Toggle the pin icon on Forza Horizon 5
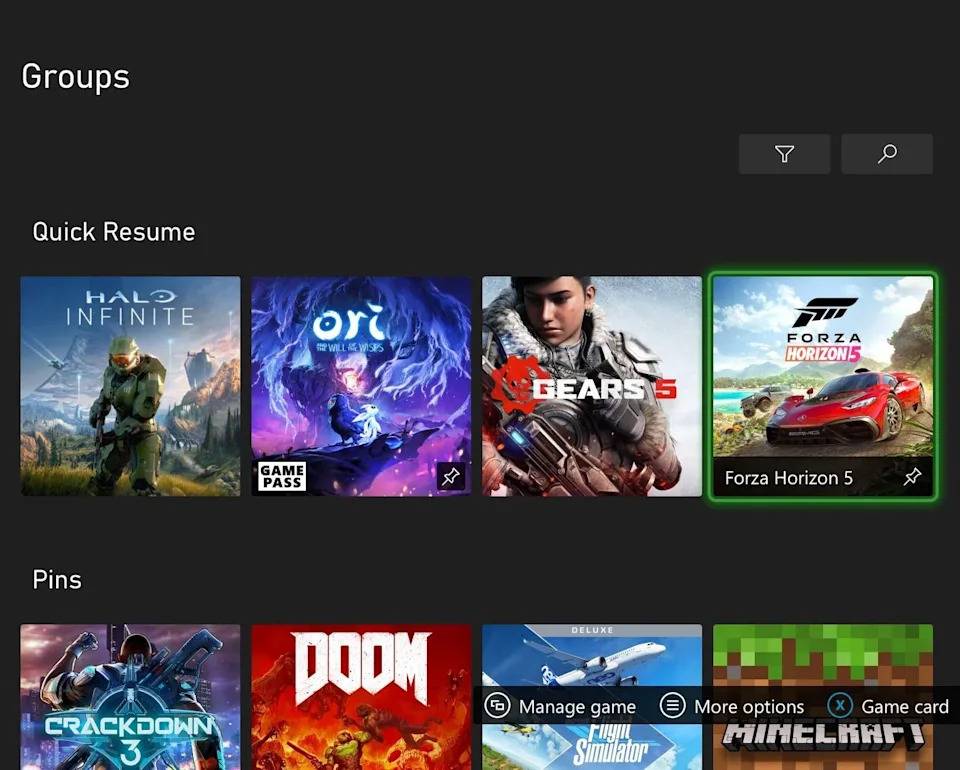 [912, 478]
